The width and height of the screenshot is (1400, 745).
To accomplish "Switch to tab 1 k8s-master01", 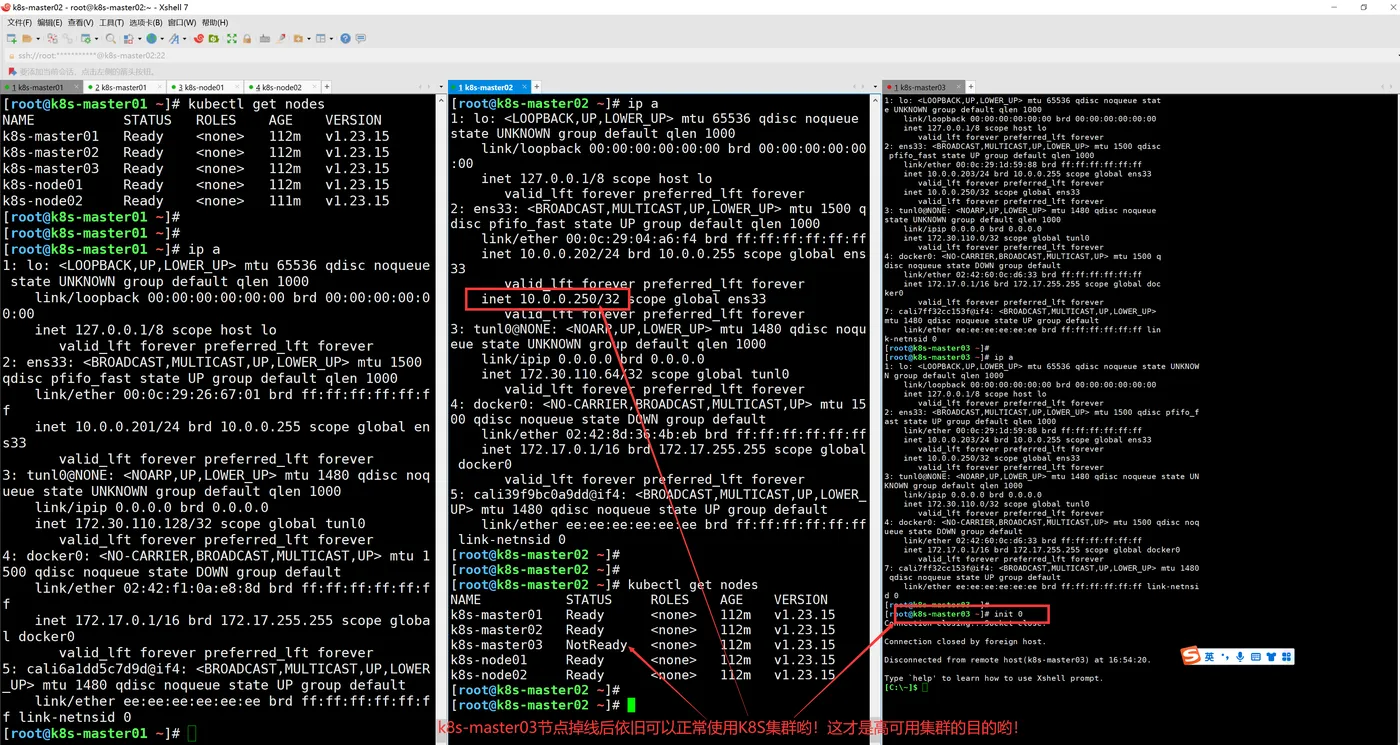I will [40, 87].
